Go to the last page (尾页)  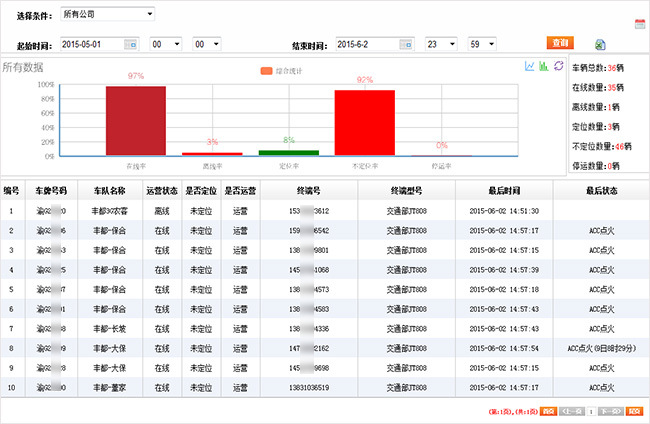coord(634,411)
